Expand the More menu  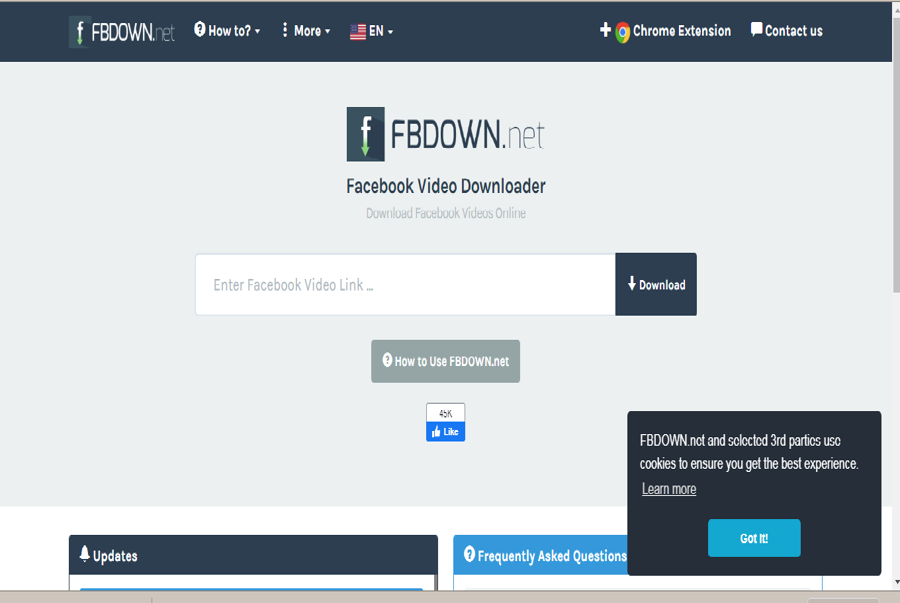click(x=306, y=30)
